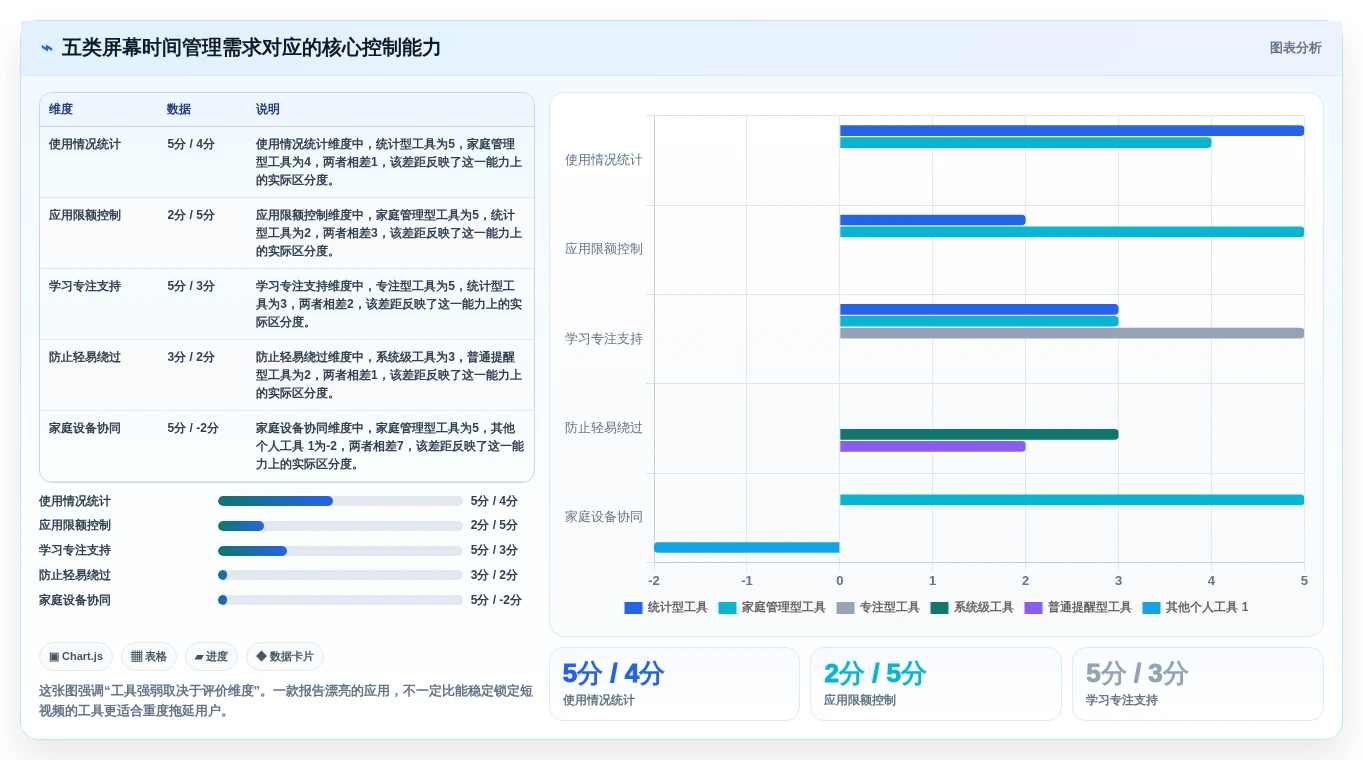
Task: Select the 进度 tag chip
Action: coord(211,657)
